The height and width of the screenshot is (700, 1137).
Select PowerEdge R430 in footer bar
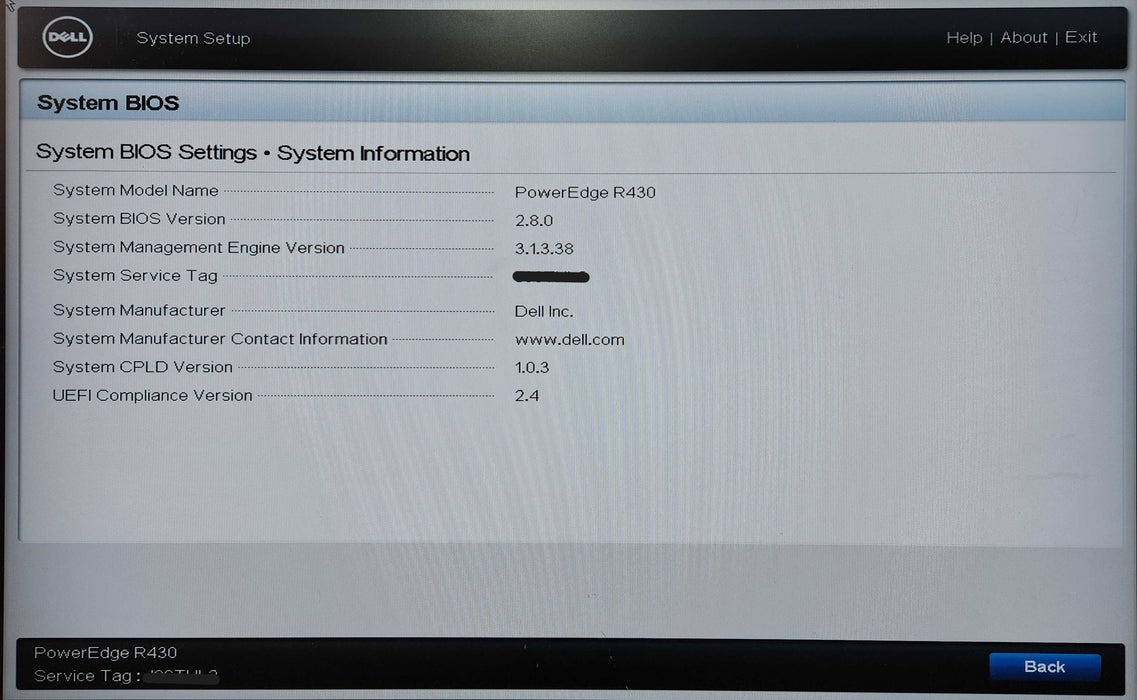[x=105, y=652]
